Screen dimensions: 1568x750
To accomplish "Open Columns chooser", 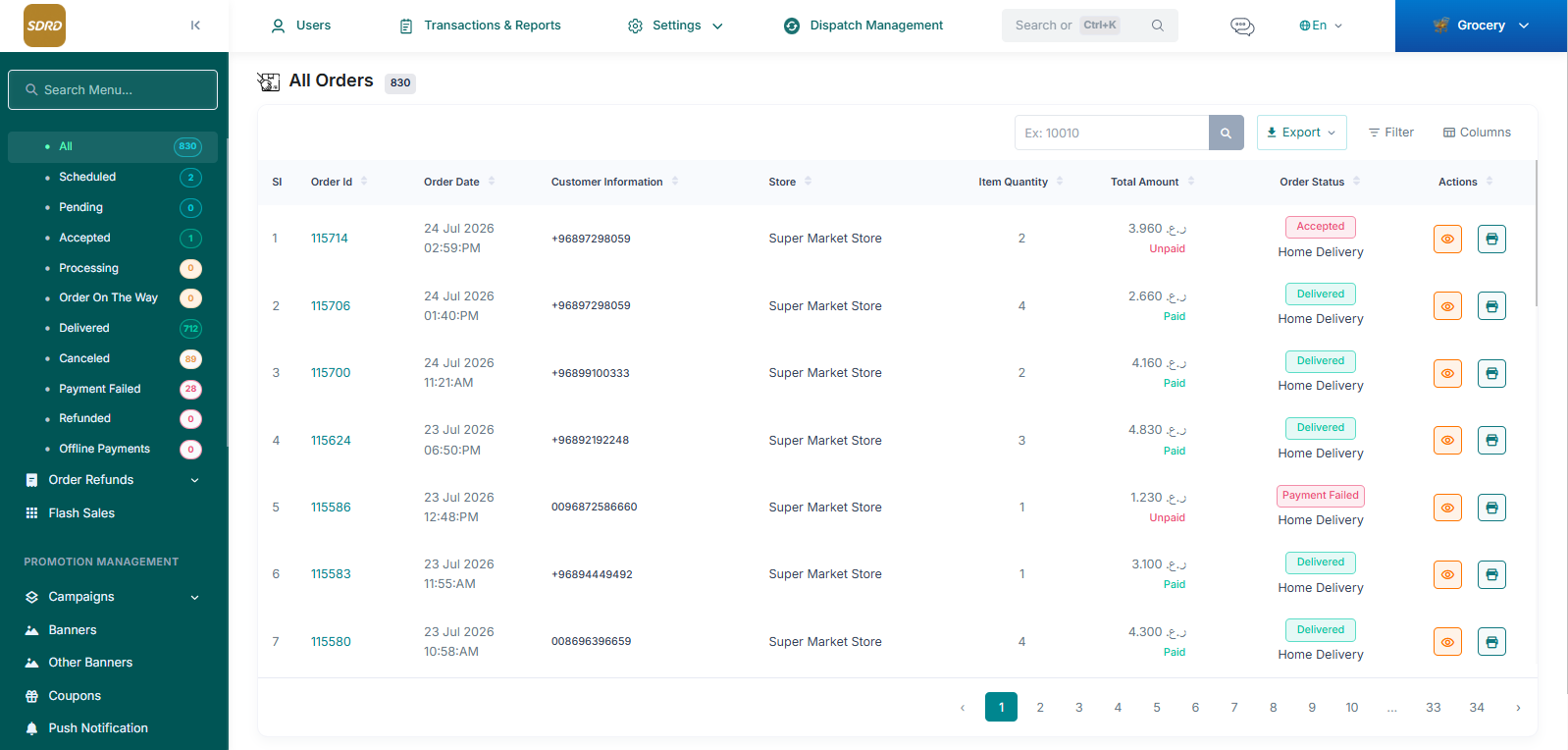I will click(1477, 133).
